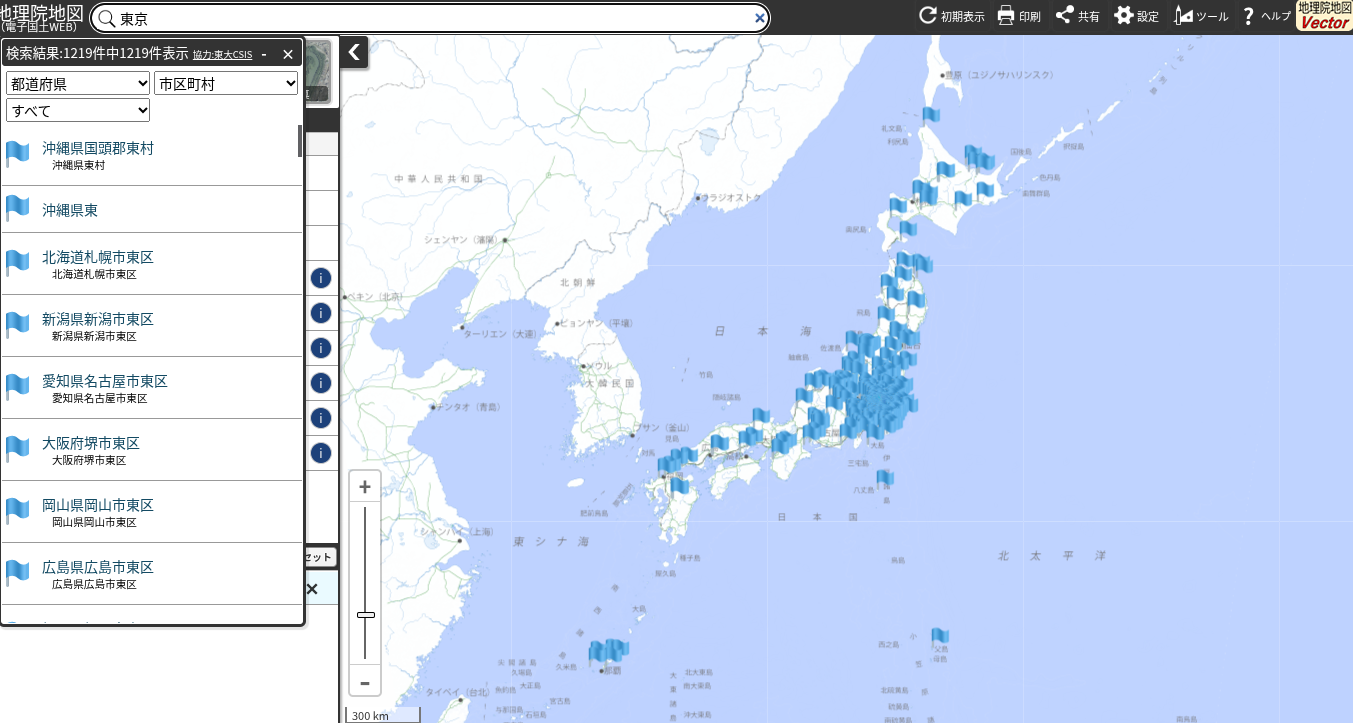The width and height of the screenshot is (1353, 723).
Task: Collapse the side panel with chevron
Action: click(354, 52)
